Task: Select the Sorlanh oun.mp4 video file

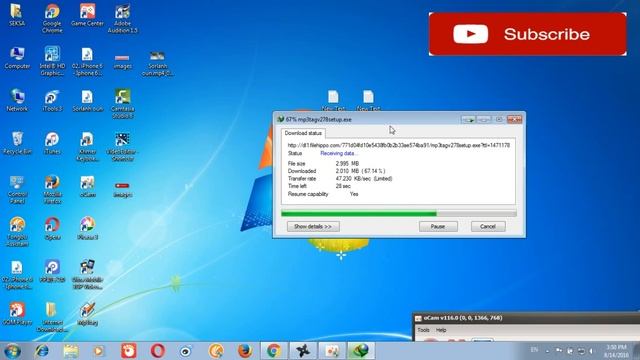Action: point(158,63)
